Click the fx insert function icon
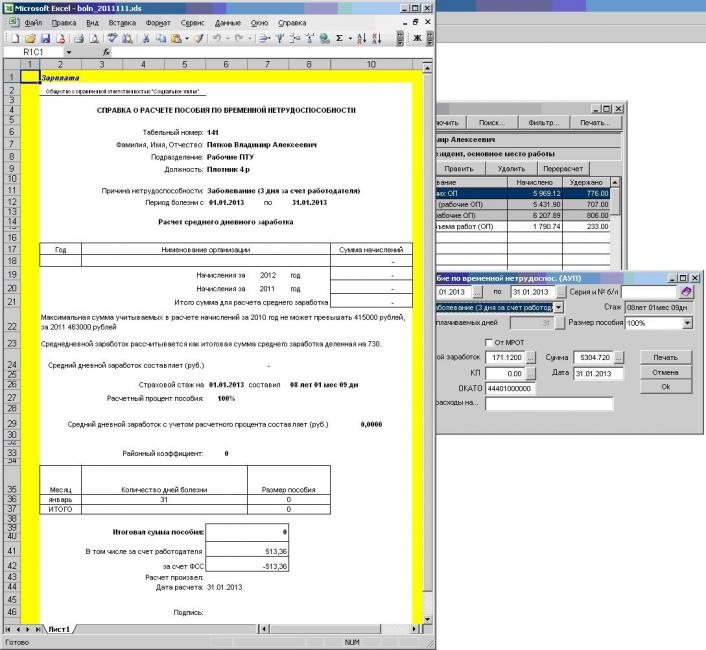Screen dimensions: 706x650 click(106, 51)
